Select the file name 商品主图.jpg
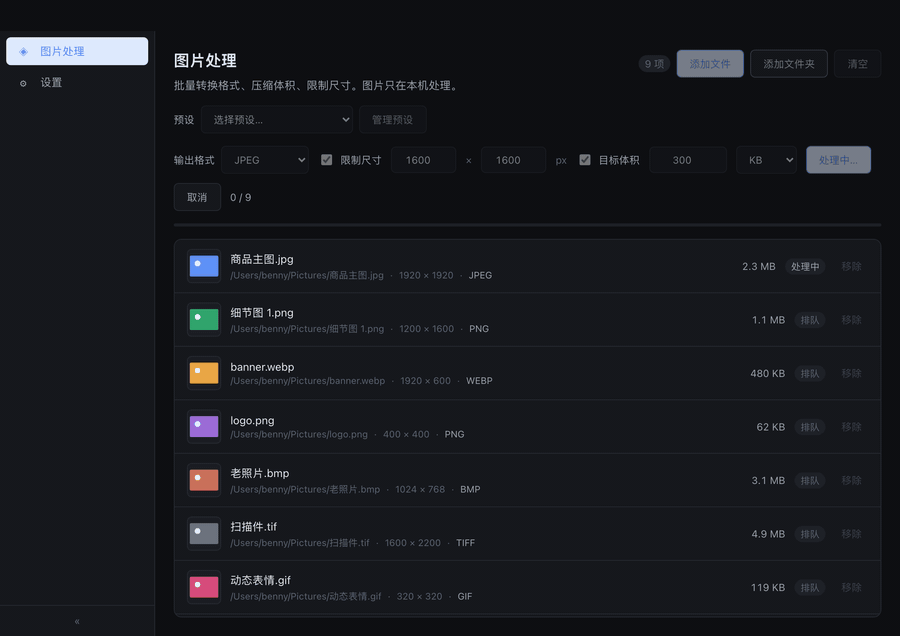This screenshot has width=900, height=636. 262,259
